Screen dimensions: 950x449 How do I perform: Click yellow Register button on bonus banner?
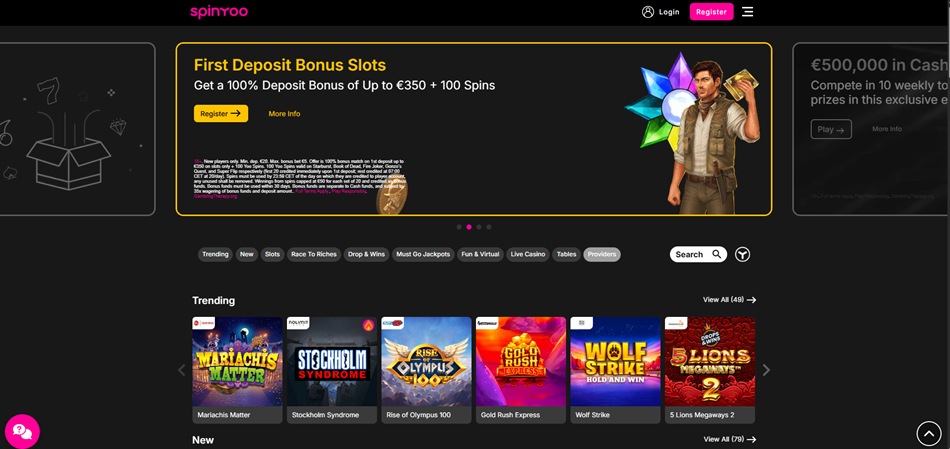click(221, 113)
